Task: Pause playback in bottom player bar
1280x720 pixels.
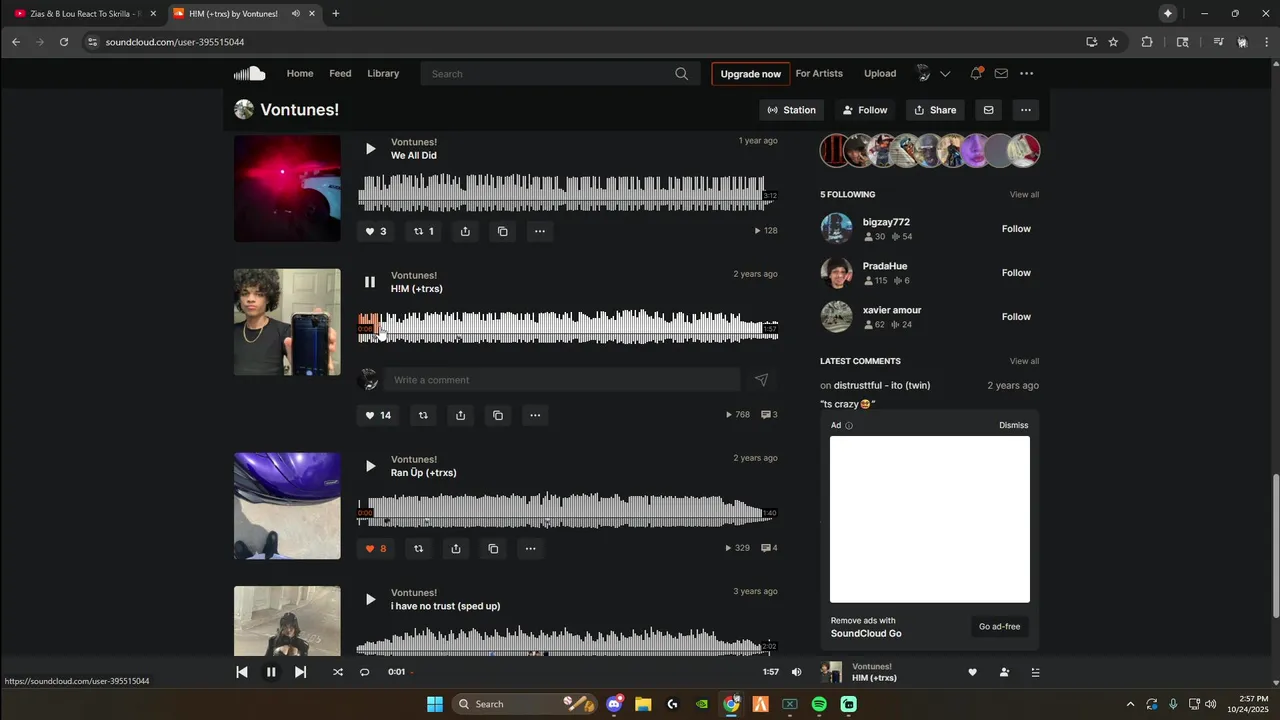Action: 270,672
